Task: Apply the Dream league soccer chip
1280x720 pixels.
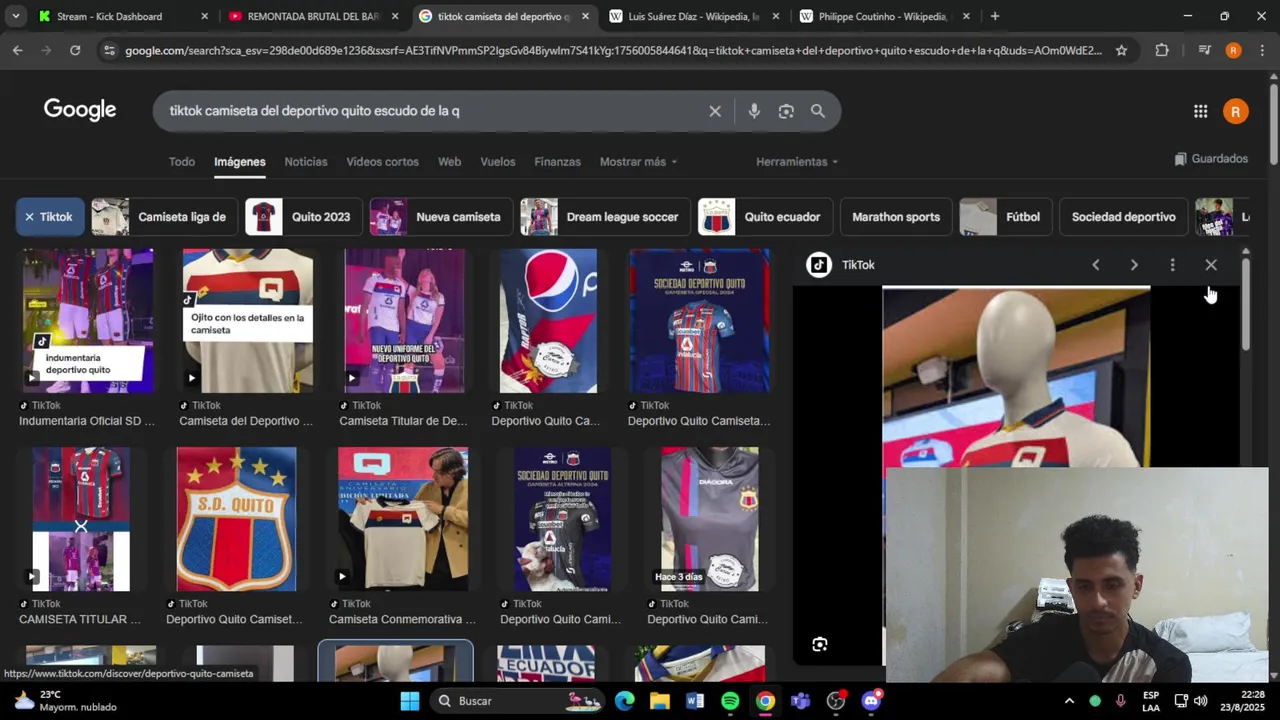Action: pos(604,217)
